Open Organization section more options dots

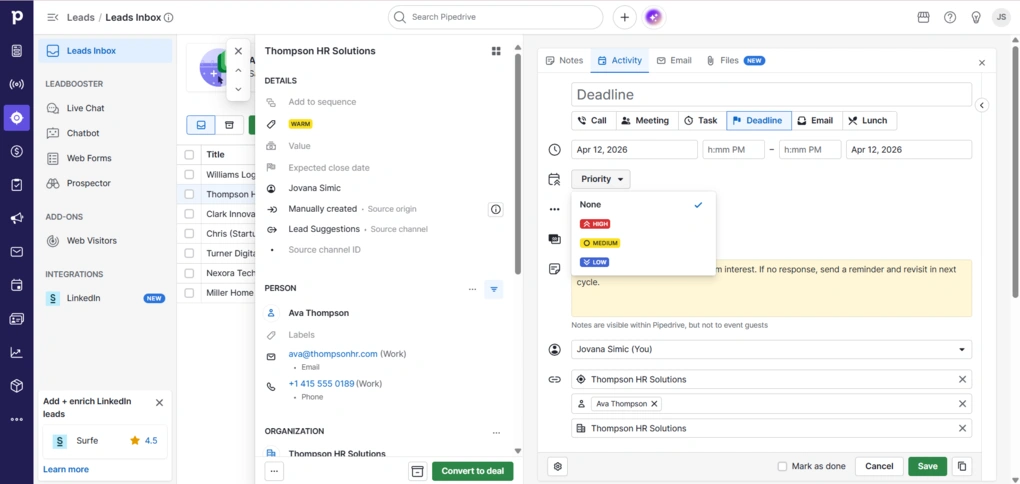[x=496, y=432]
